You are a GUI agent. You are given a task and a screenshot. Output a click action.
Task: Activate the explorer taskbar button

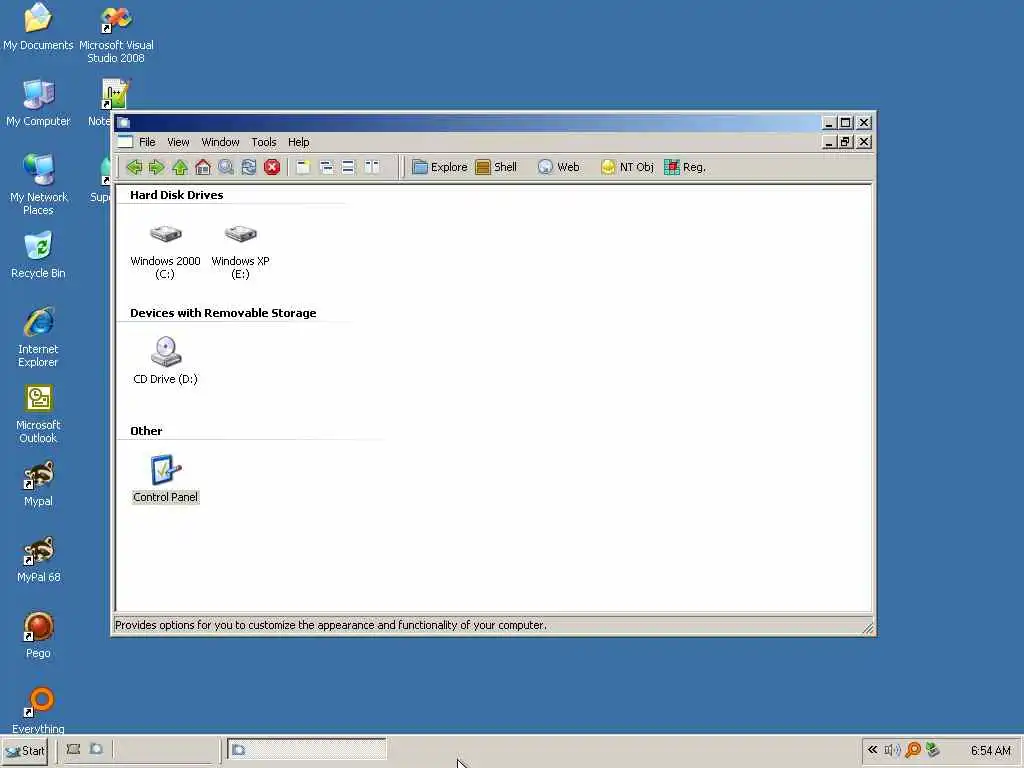coord(306,750)
